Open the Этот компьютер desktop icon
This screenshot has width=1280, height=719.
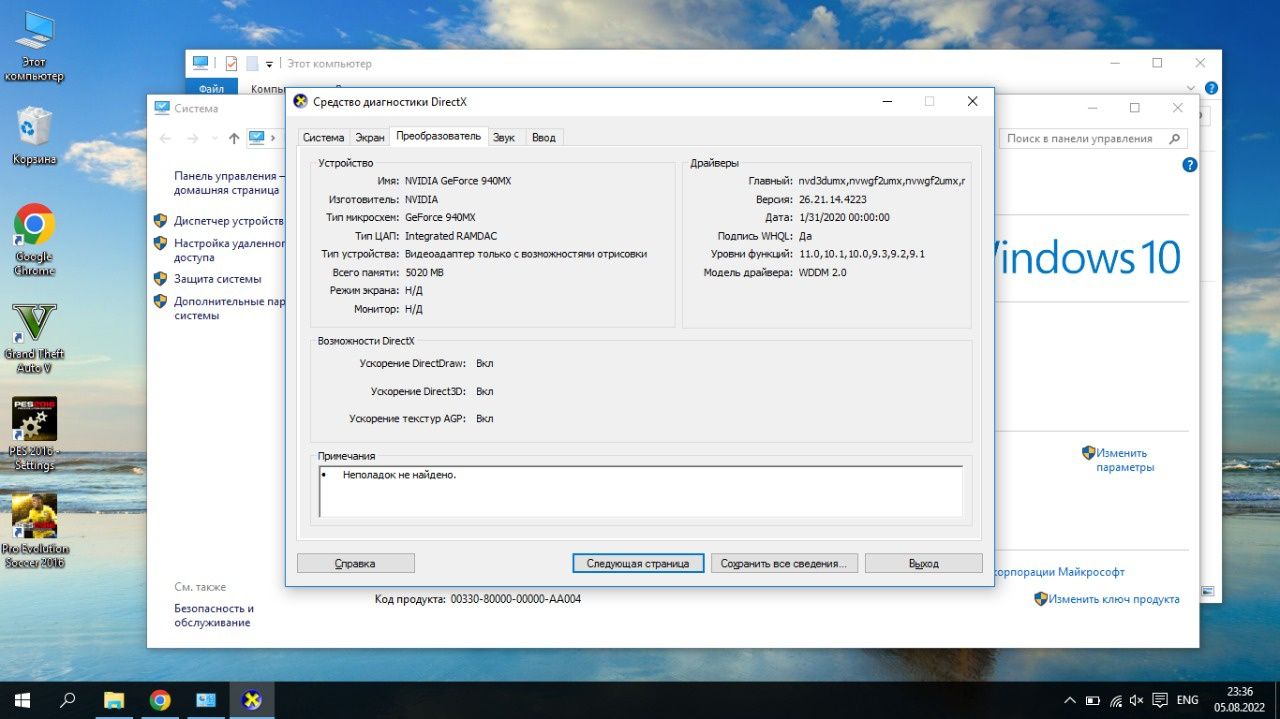[34, 47]
